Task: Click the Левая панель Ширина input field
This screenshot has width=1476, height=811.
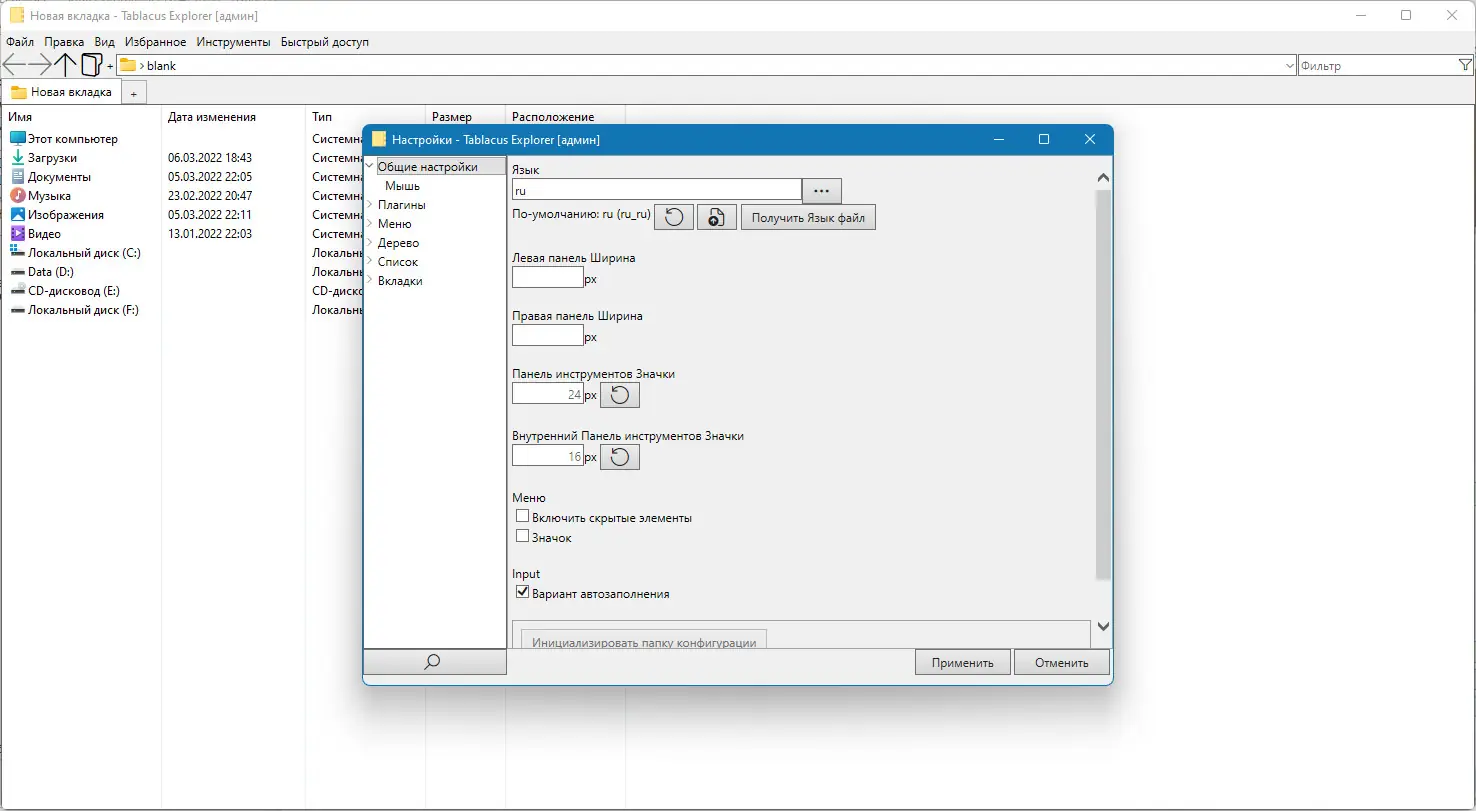Action: click(x=548, y=277)
